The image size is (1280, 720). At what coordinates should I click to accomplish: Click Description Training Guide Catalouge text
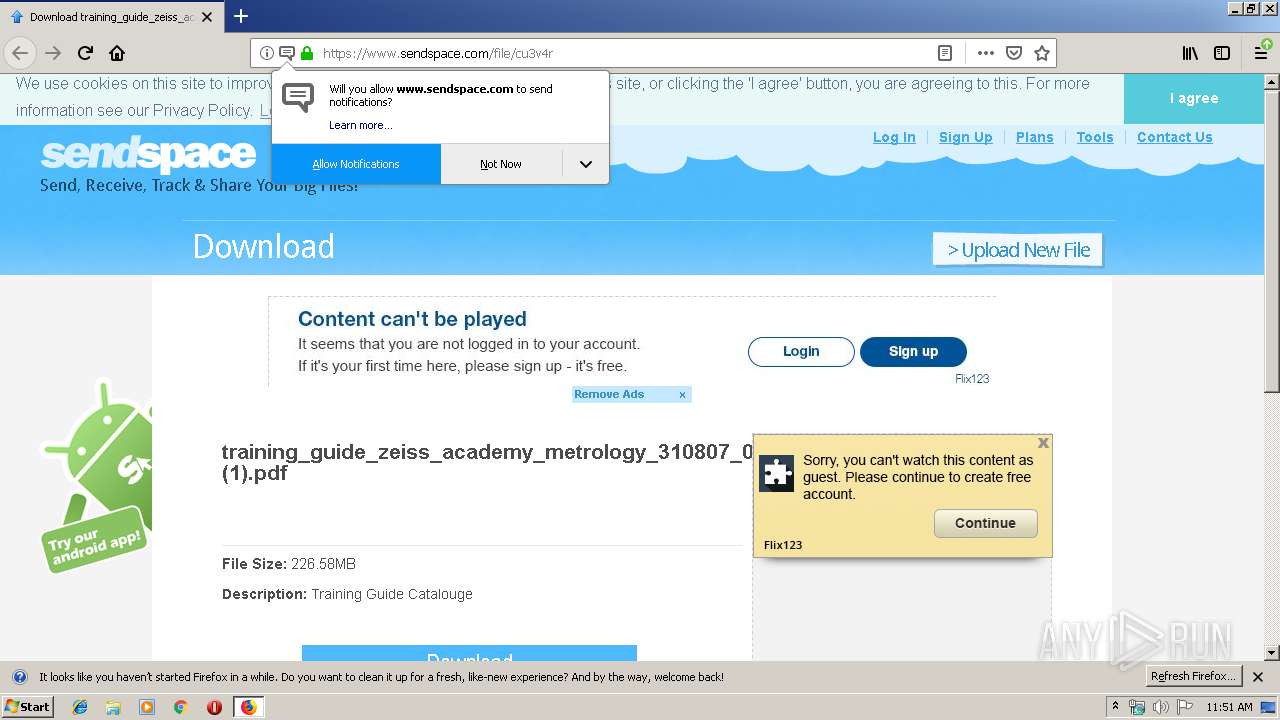click(347, 594)
